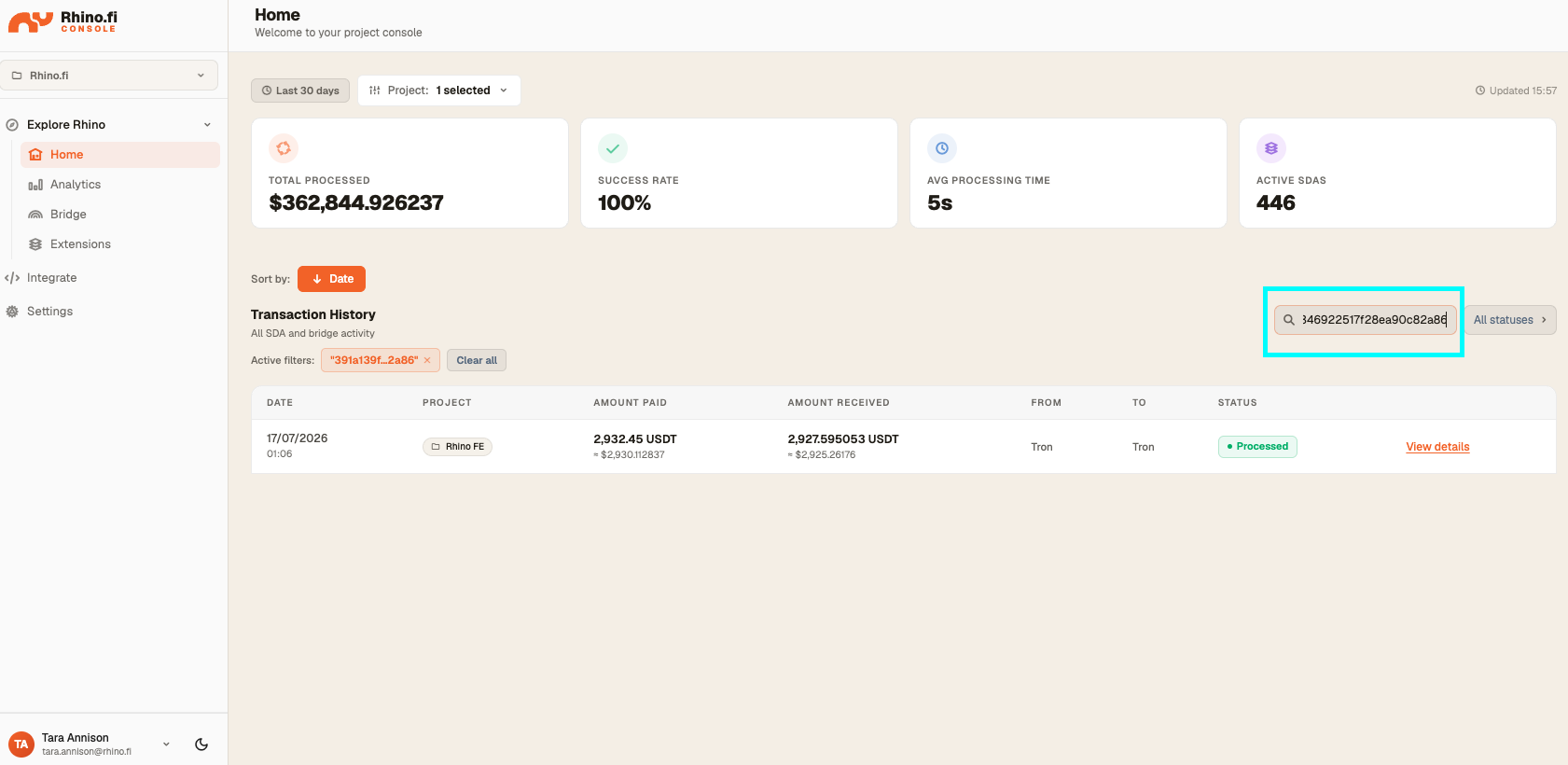
Task: Go to Bridge in the sidebar
Action: 68,215
